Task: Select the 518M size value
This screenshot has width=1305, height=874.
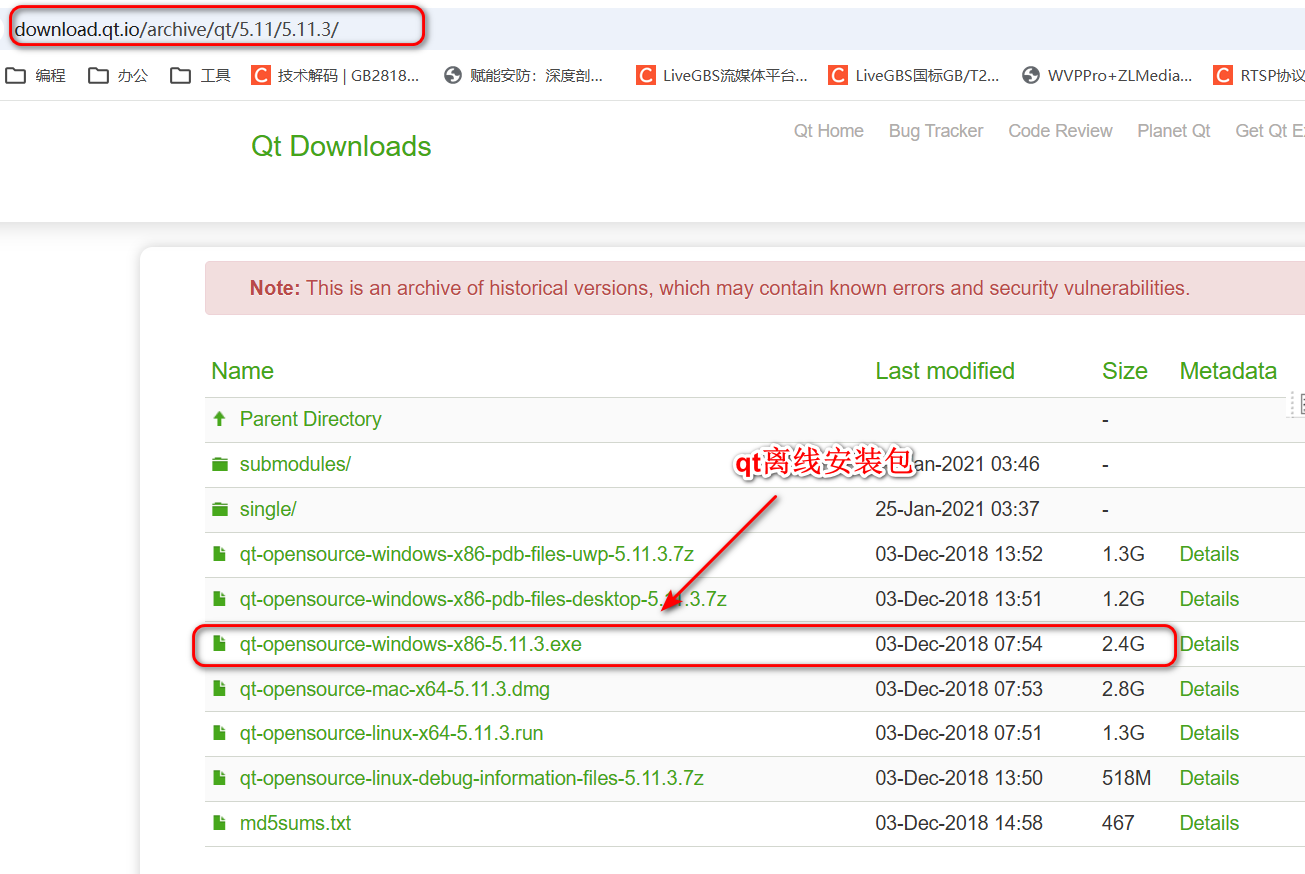Action: [1126, 778]
